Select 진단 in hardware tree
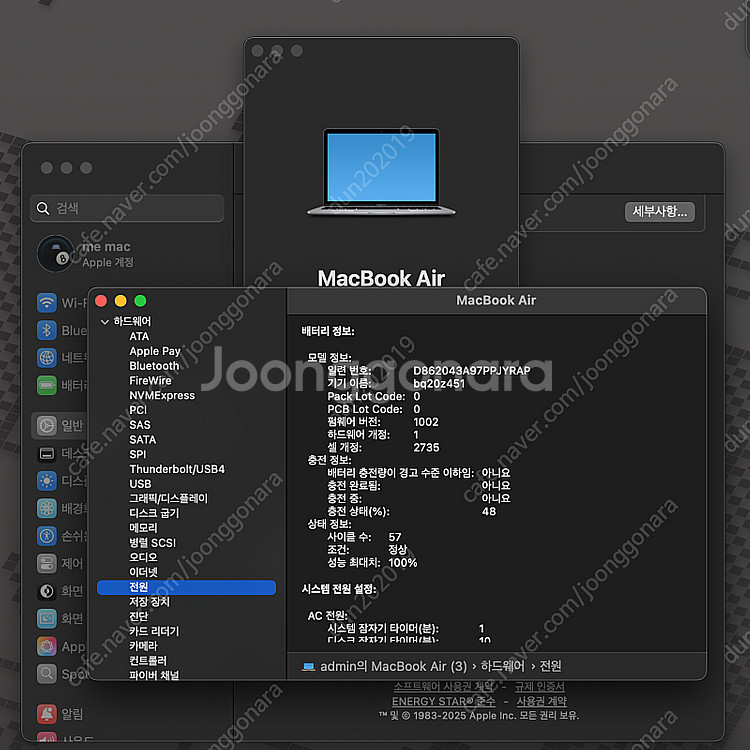Viewport: 750px width, 750px height. click(139, 617)
